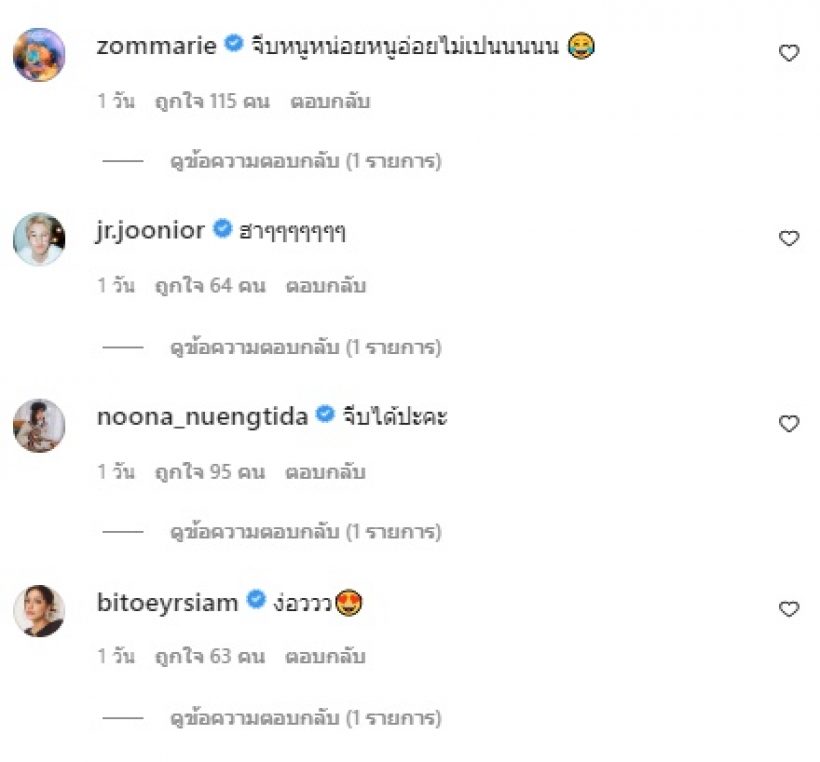The width and height of the screenshot is (820, 762).
Task: Expand replies under jr.joonior's comment
Action: (x=306, y=347)
